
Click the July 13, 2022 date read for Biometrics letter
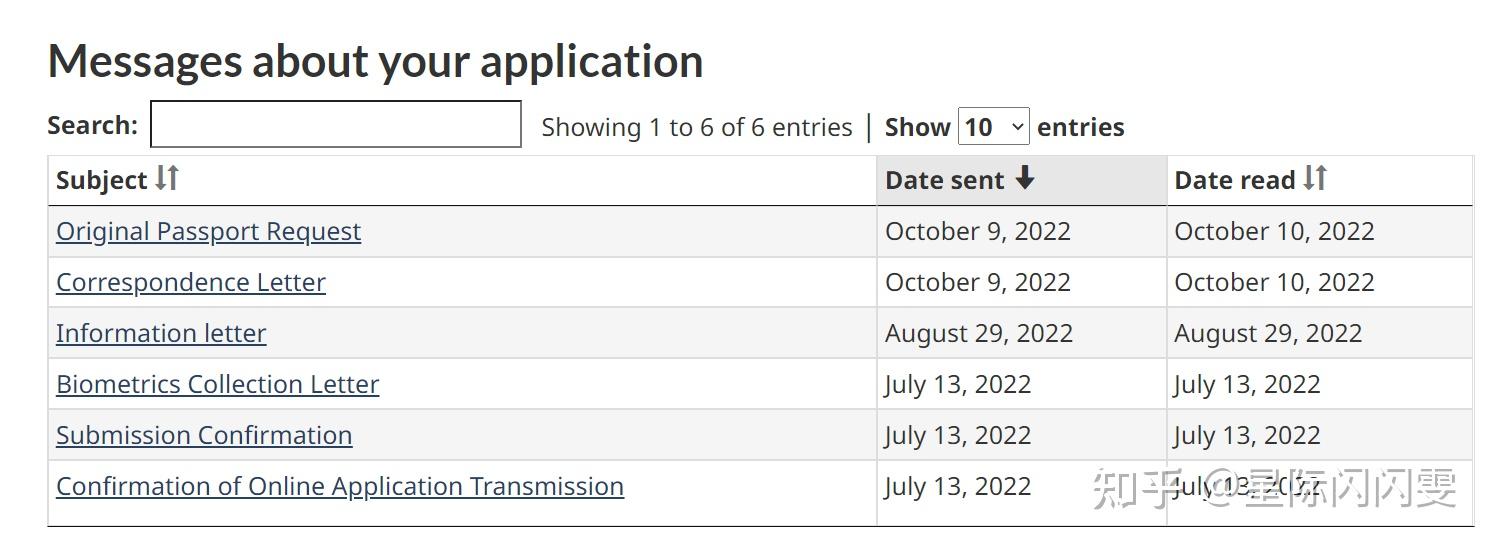point(1319,384)
